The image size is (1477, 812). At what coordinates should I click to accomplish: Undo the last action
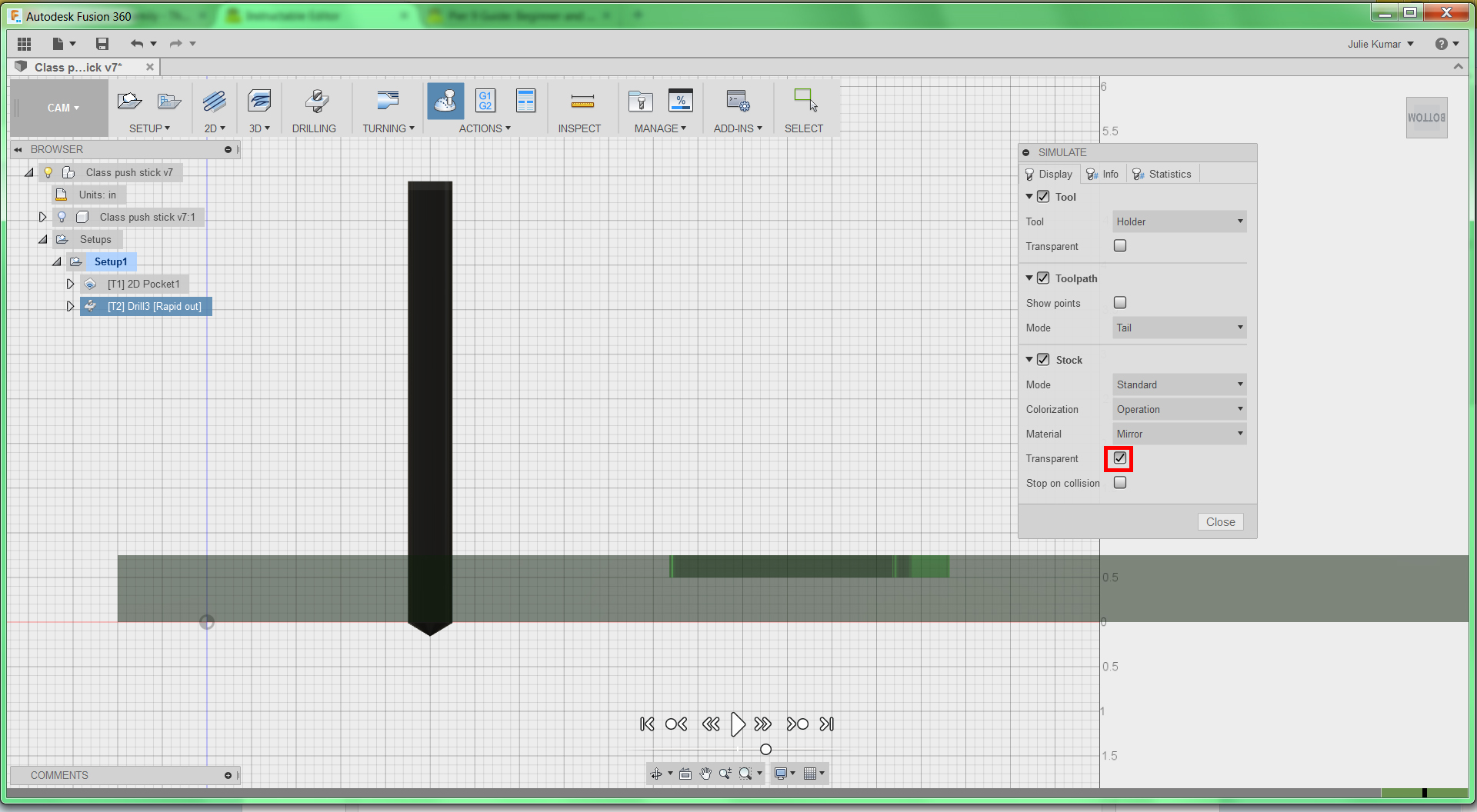pos(137,44)
